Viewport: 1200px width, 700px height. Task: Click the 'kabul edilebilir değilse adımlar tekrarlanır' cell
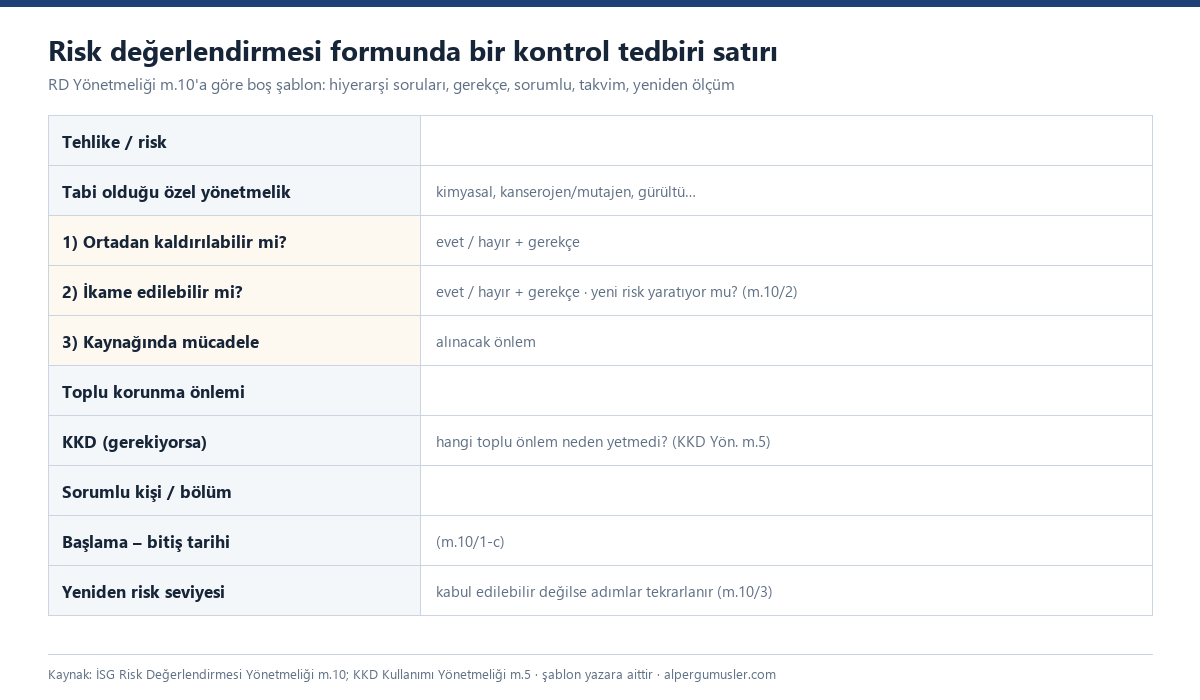786,591
